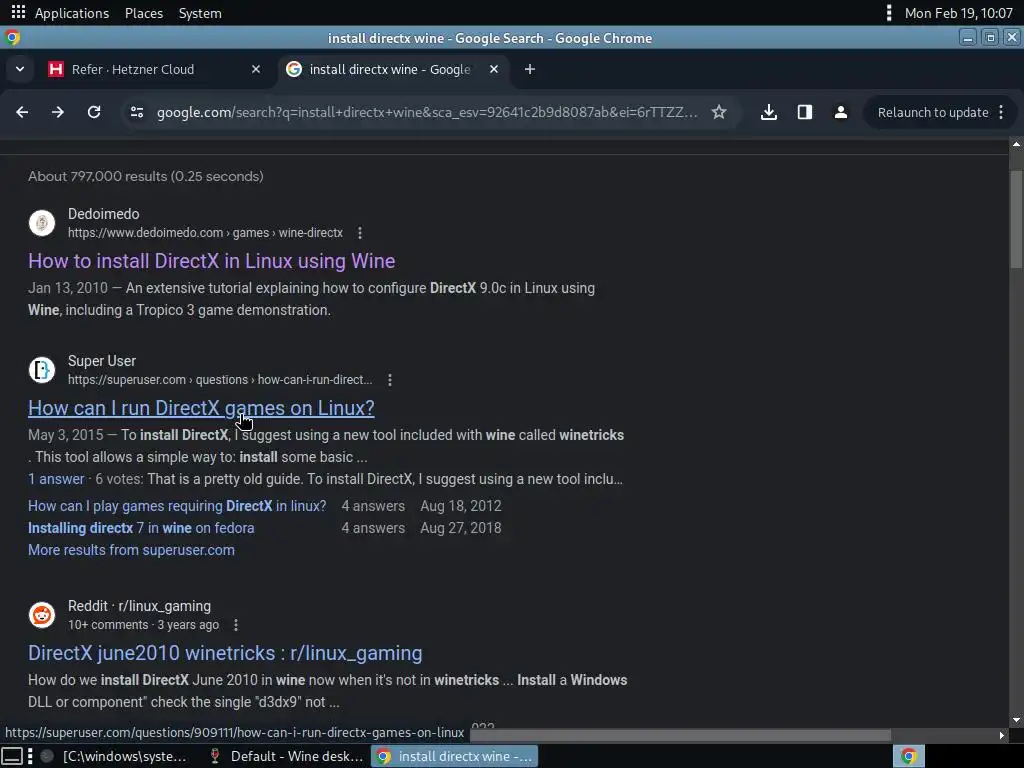
Task: Open More results from superuser.com
Action: click(x=131, y=551)
